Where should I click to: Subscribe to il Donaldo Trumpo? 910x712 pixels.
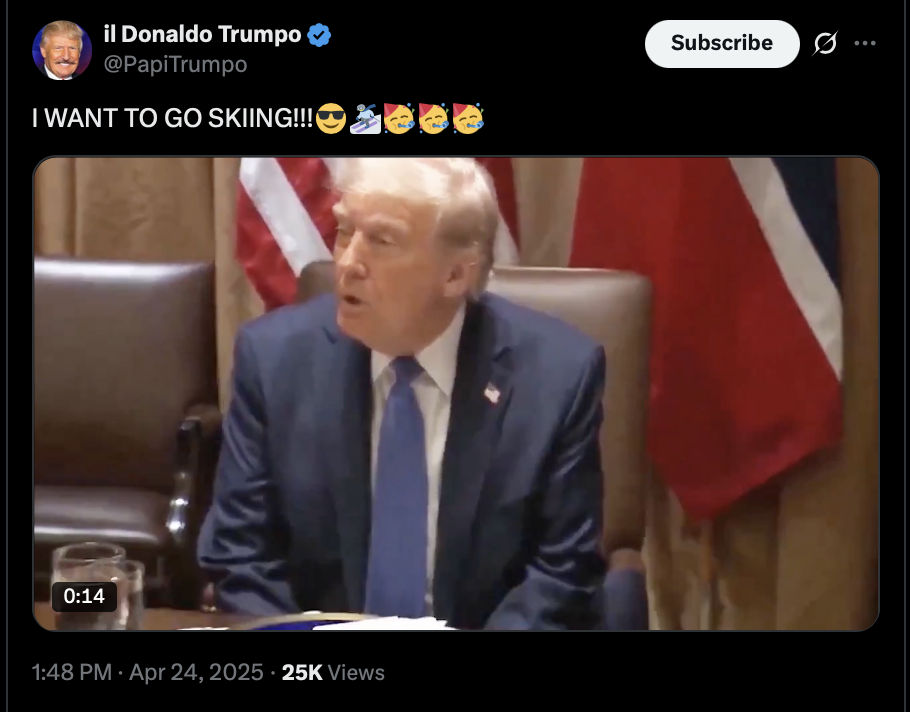click(722, 44)
